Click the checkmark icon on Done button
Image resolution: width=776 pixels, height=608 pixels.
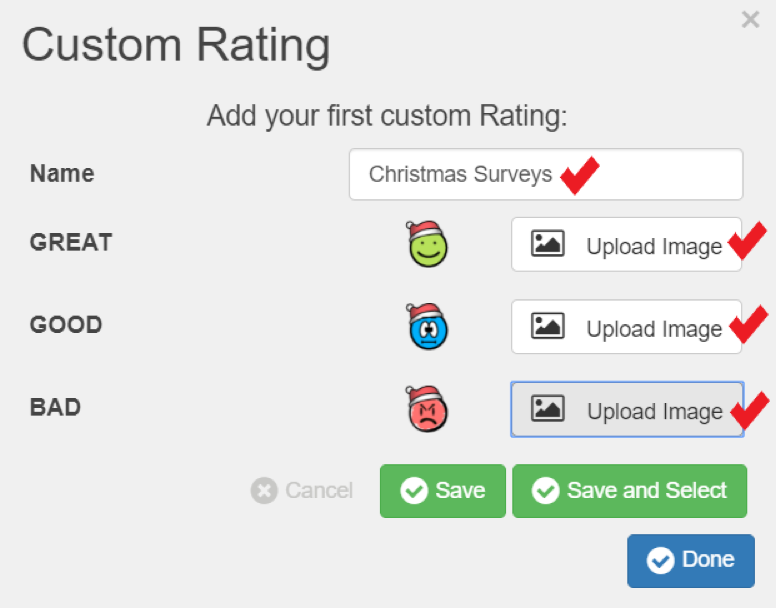(x=660, y=561)
